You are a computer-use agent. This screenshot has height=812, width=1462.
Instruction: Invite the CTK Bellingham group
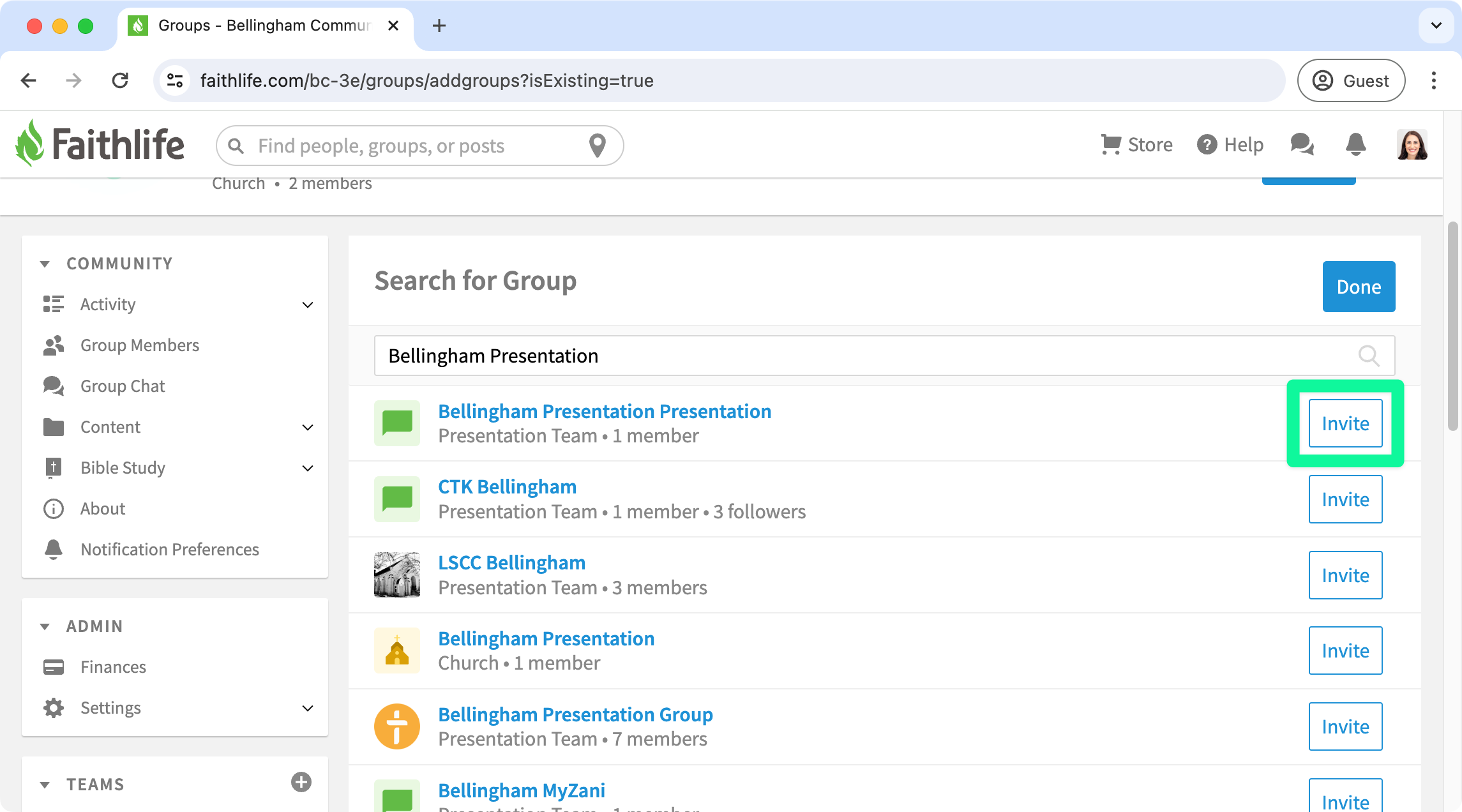click(1345, 499)
